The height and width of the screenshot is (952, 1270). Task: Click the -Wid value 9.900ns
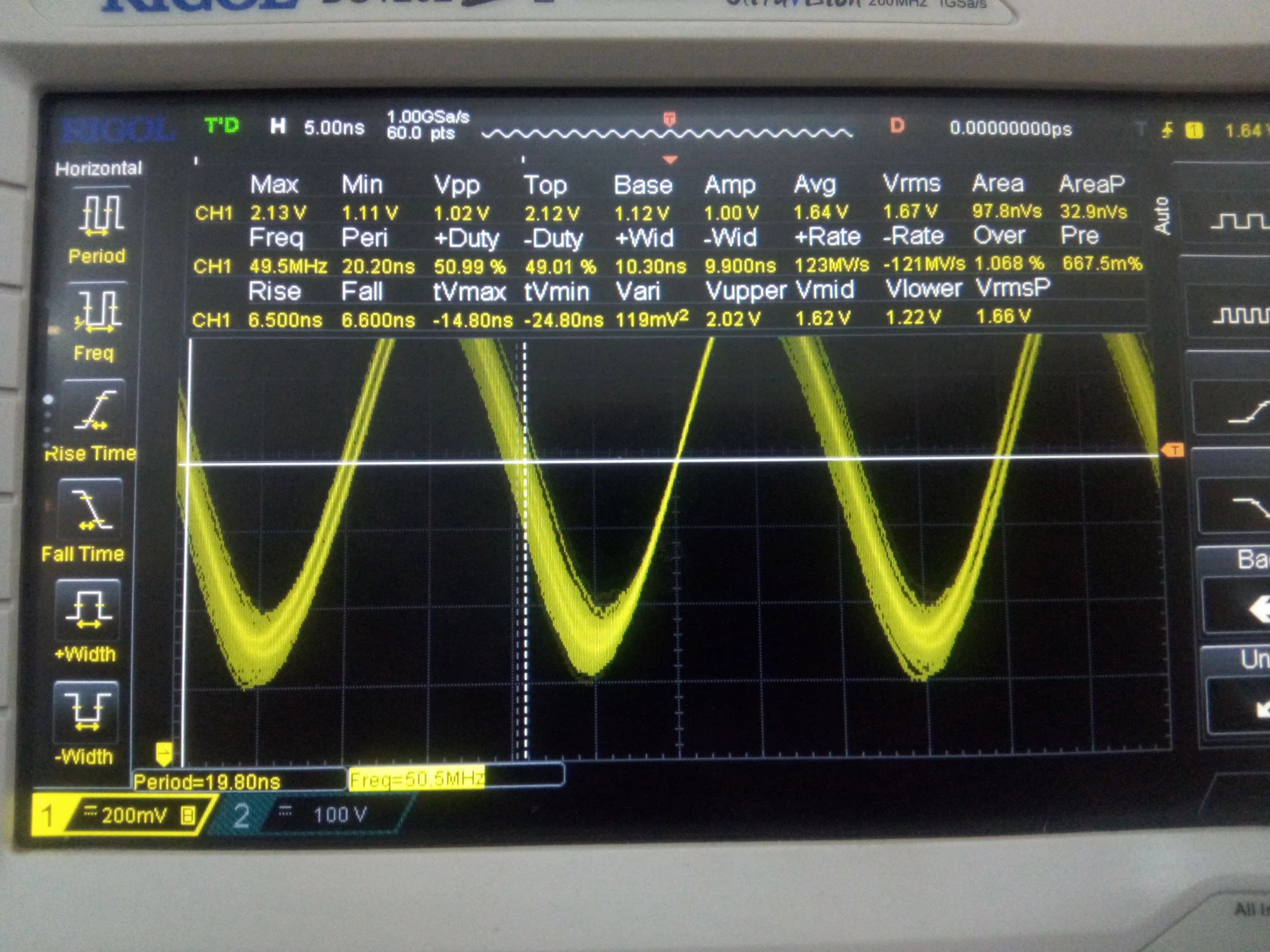coord(740,266)
